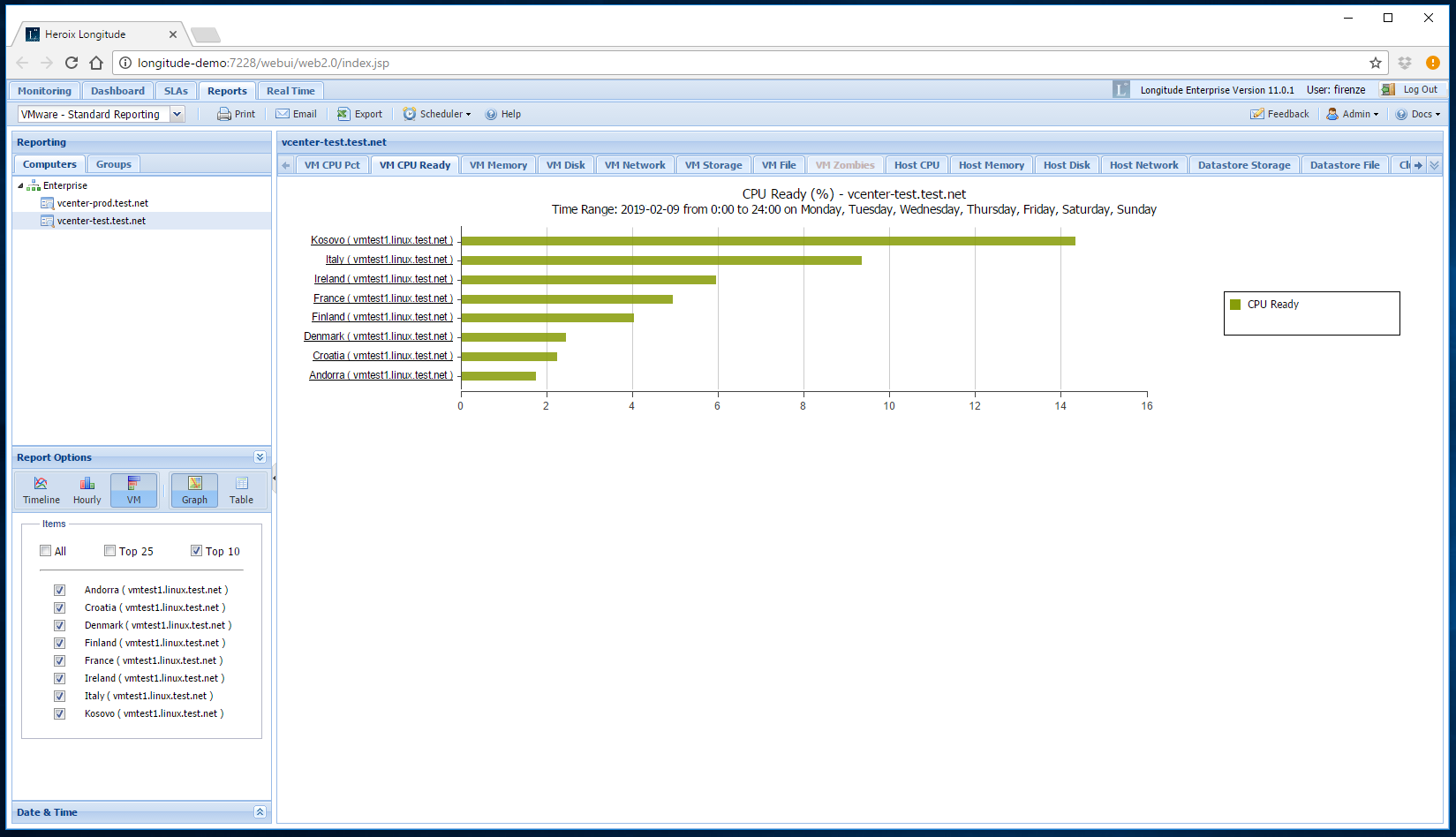Image resolution: width=1456 pixels, height=837 pixels.
Task: Export the report with Export icon
Action: click(x=343, y=114)
